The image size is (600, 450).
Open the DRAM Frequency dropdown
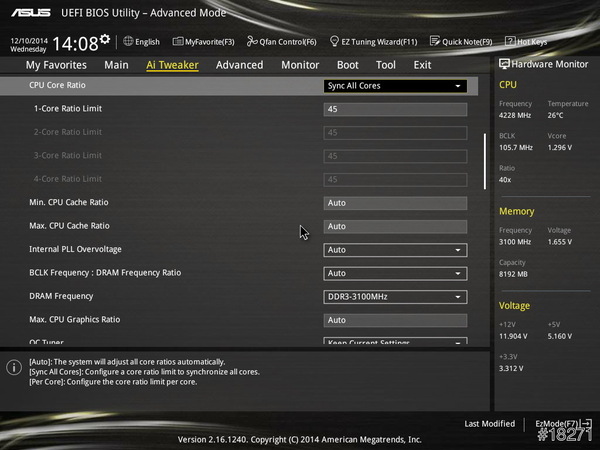pyautogui.click(x=395, y=297)
